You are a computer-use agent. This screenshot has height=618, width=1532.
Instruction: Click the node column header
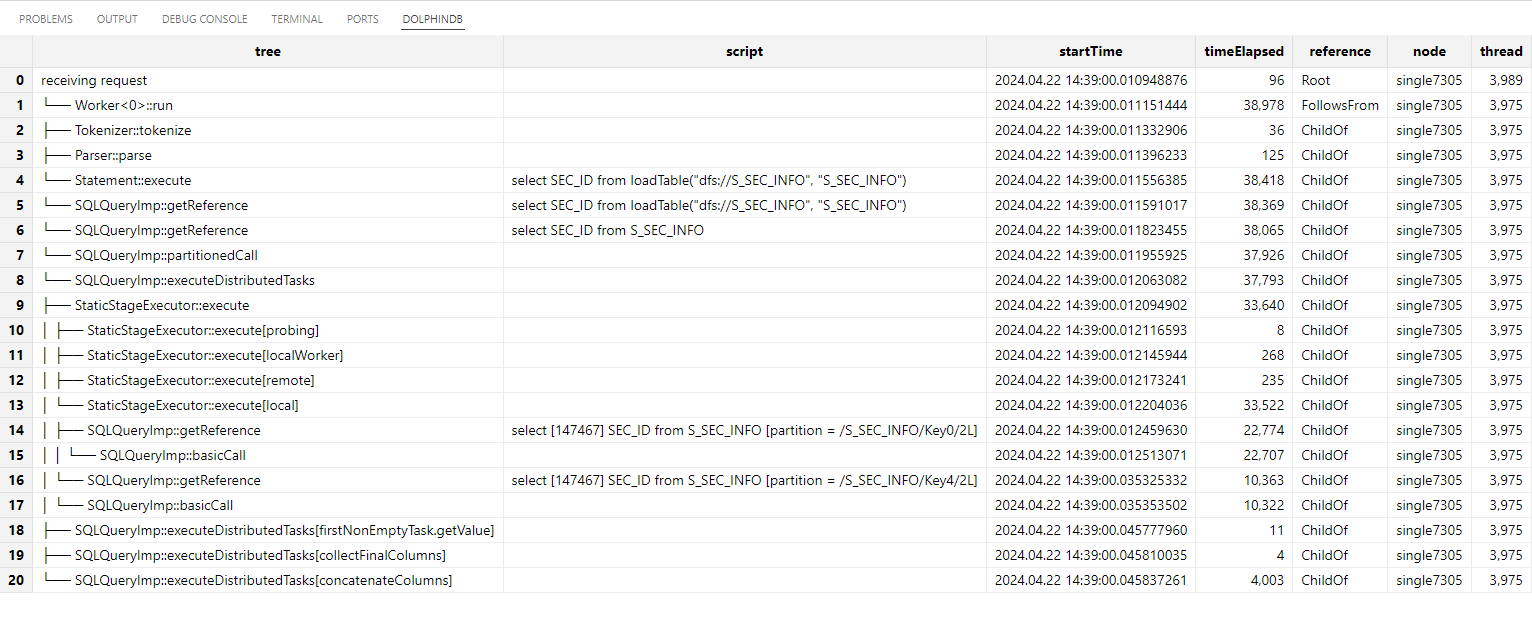[1429, 52]
